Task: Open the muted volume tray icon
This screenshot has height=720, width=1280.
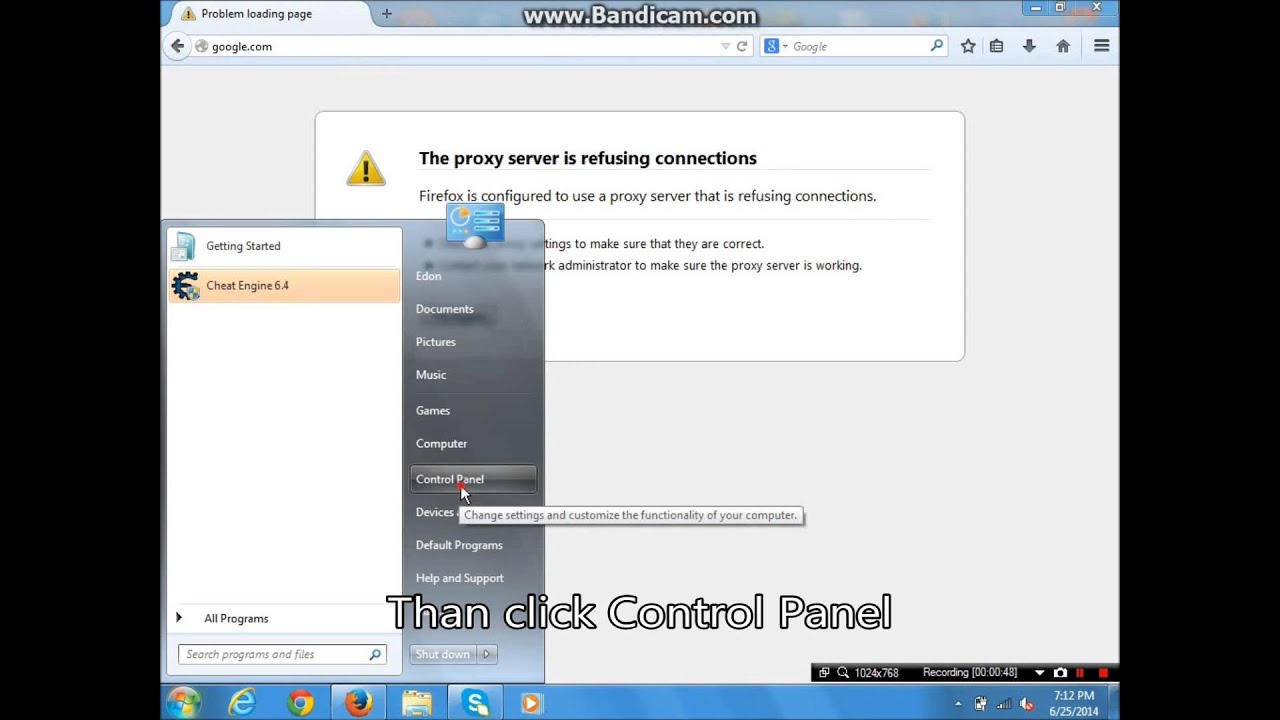Action: point(1026,704)
